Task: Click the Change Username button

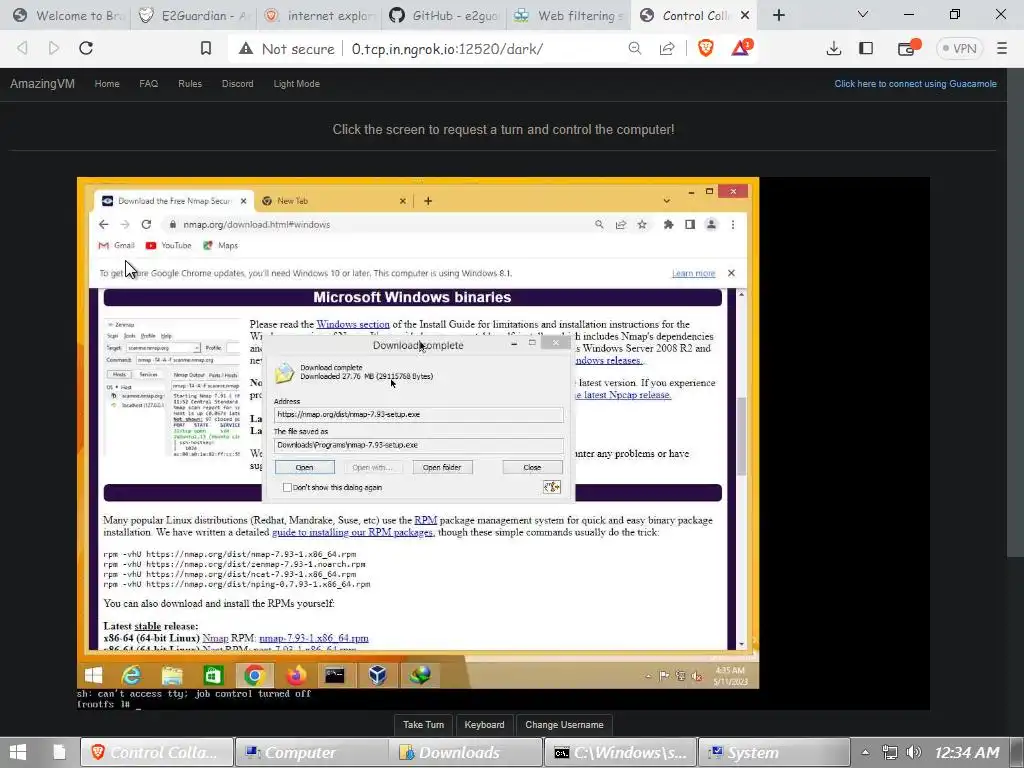Action: click(564, 724)
